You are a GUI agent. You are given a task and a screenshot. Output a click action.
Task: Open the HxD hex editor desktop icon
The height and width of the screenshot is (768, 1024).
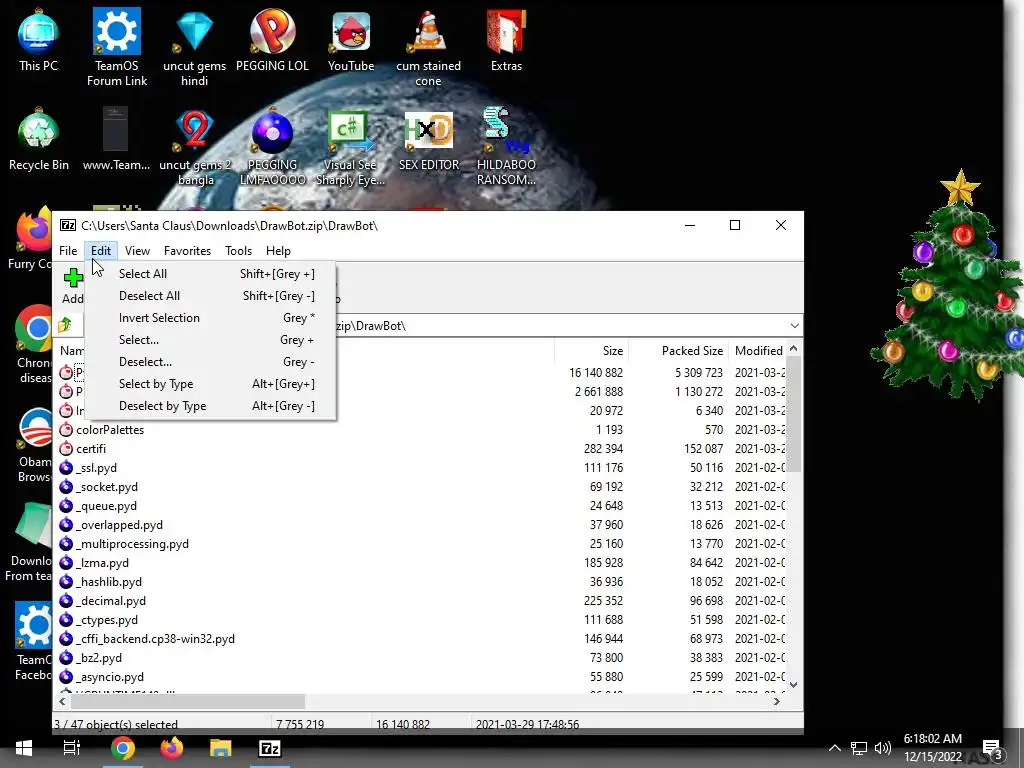[x=428, y=140]
